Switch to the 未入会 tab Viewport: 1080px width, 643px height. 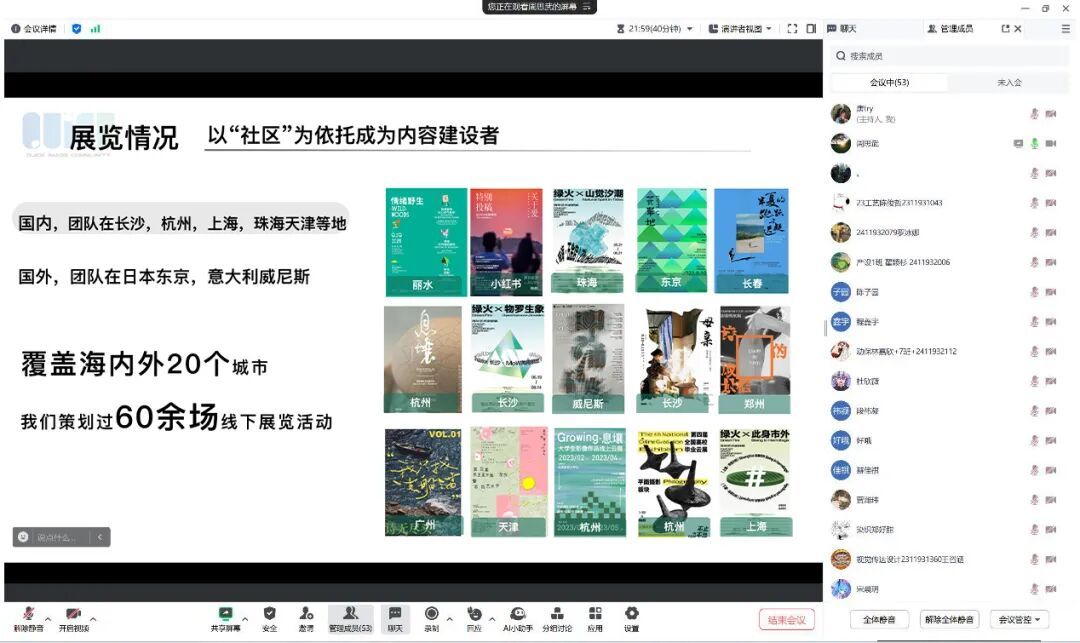(x=1009, y=83)
